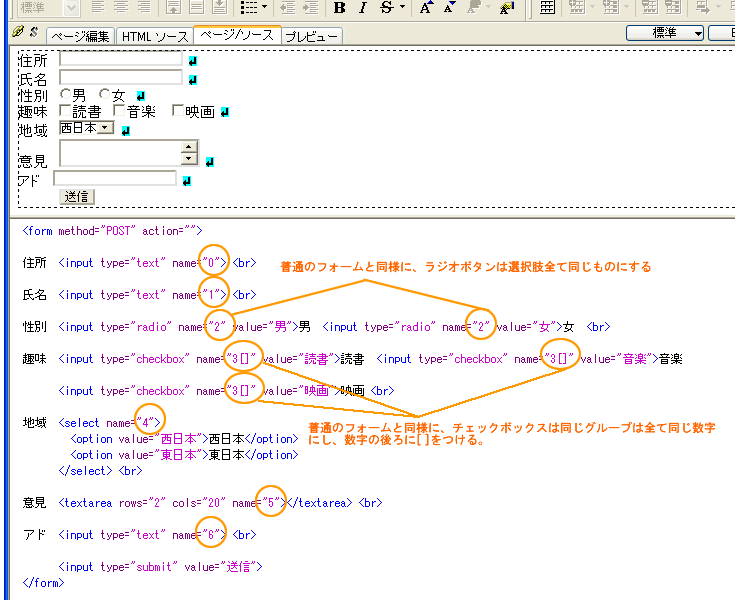The image size is (735, 600).
Task: Click inside the 意見 textarea
Action: click(120, 153)
